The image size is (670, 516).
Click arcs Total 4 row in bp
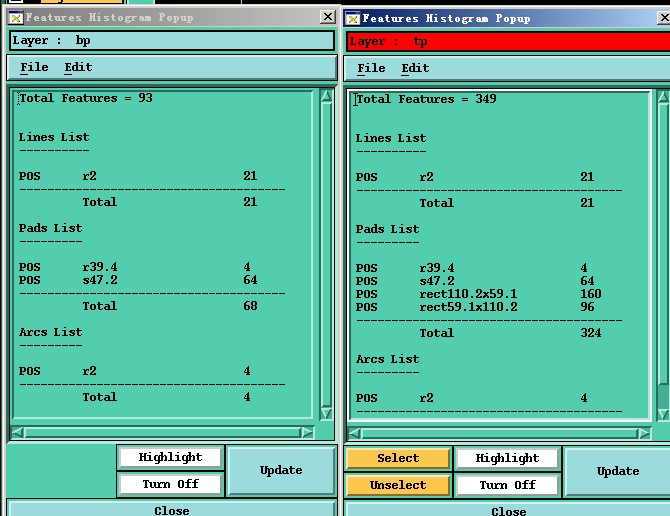coord(167,397)
